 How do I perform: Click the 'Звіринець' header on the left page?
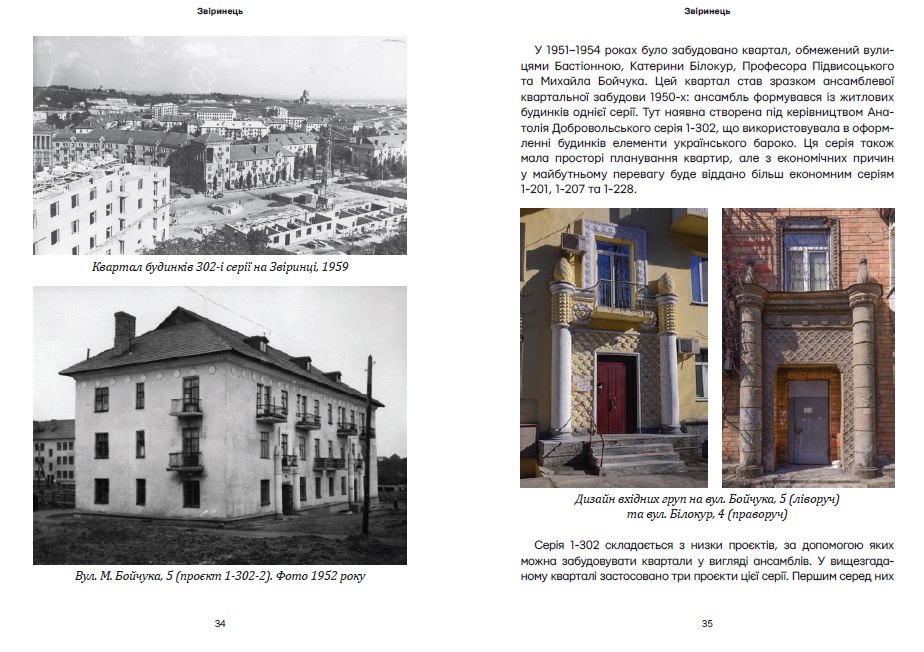[x=220, y=12]
